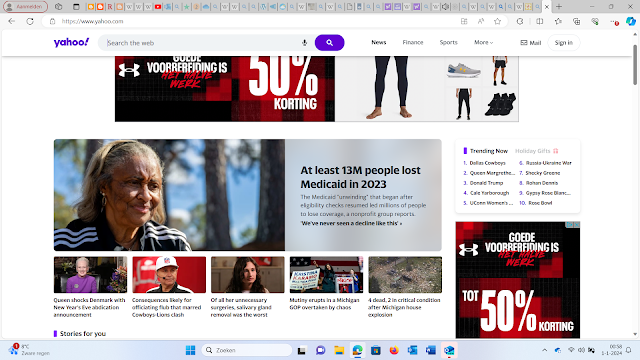Open the tab actions menu icon
This screenshot has width=640, height=360.
[76, 7]
